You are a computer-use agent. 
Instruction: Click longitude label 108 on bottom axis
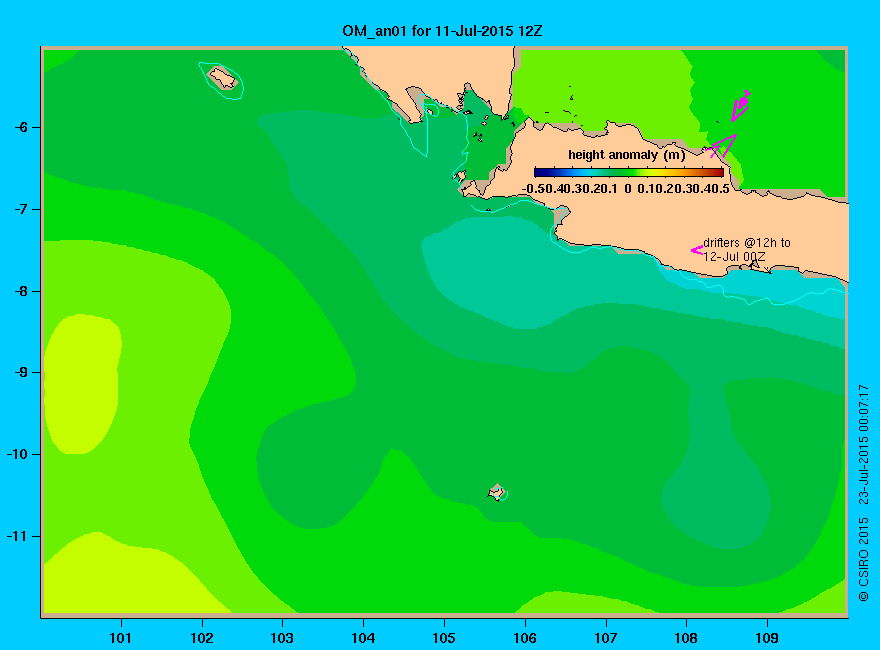686,638
